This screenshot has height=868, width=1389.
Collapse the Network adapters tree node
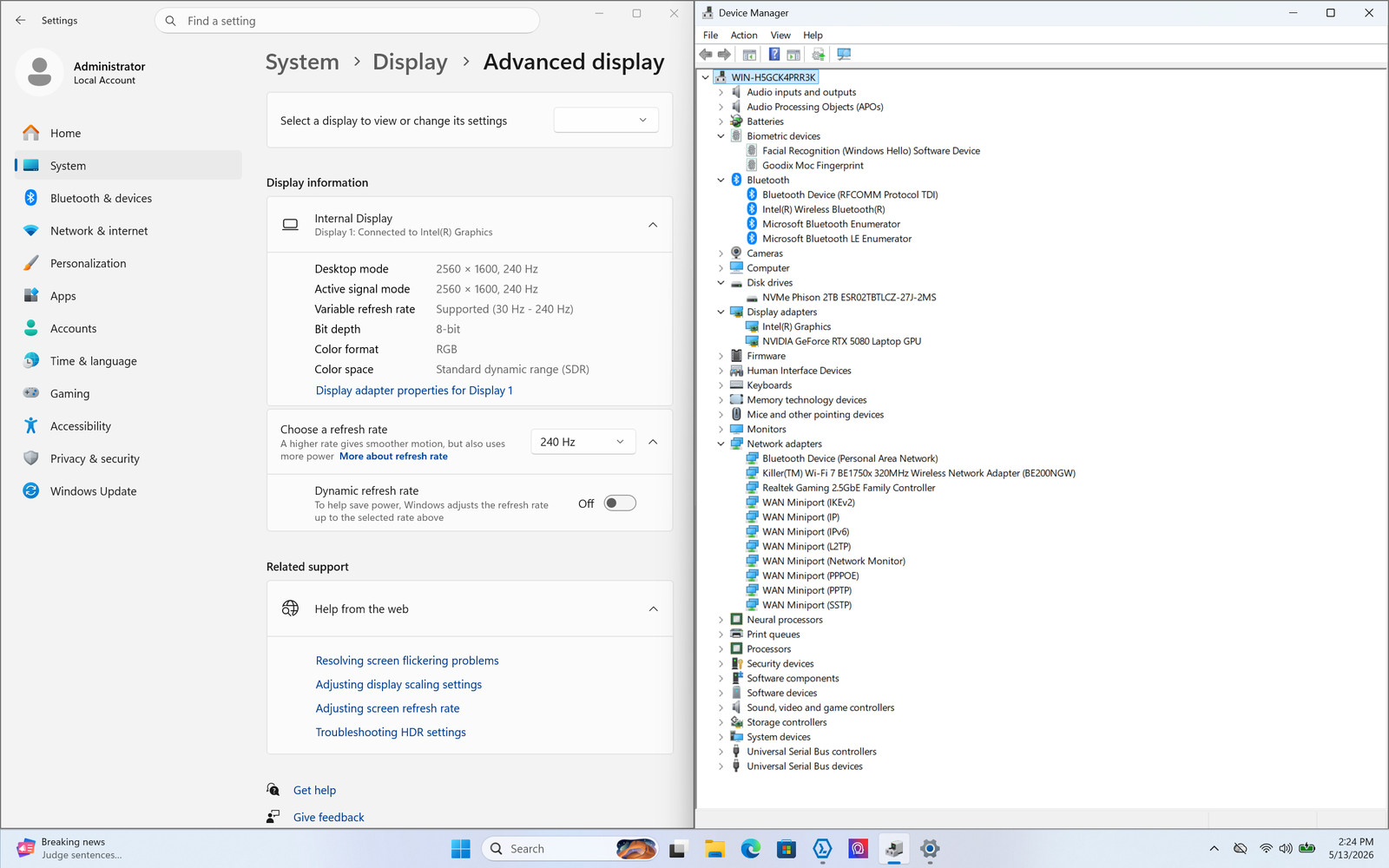pos(721,444)
